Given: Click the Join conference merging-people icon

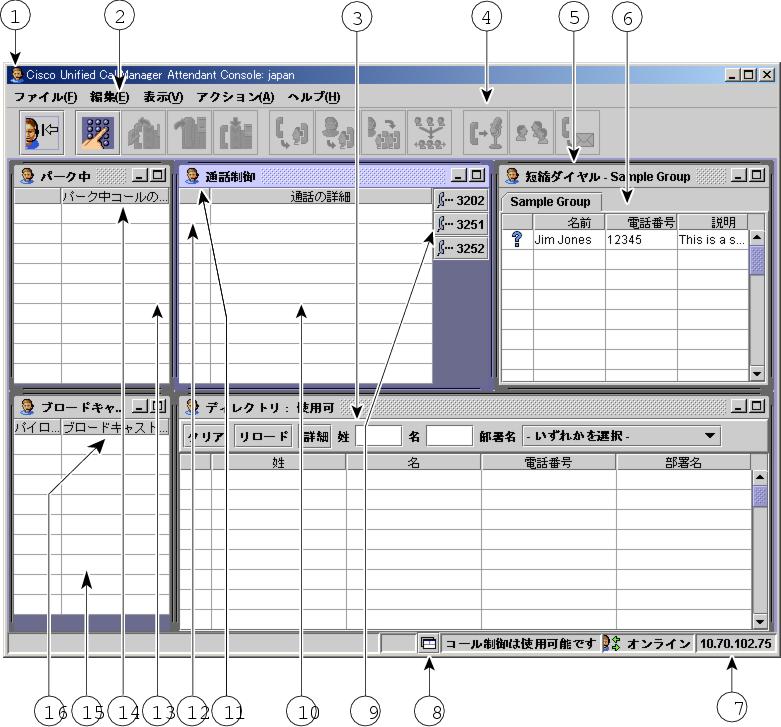Looking at the screenshot, I should coord(429,132).
